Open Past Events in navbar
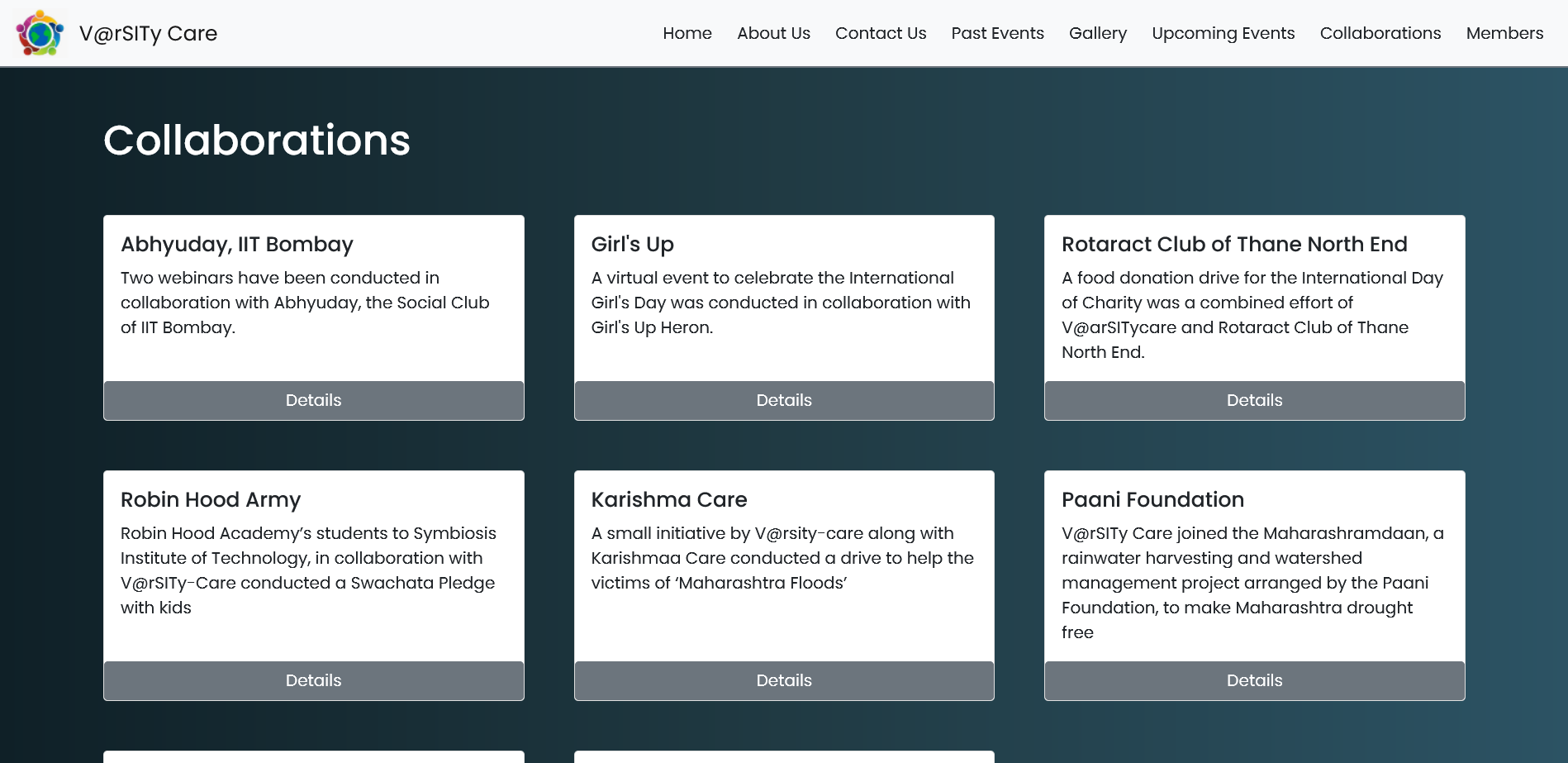This screenshot has width=1568, height=763. 997,33
